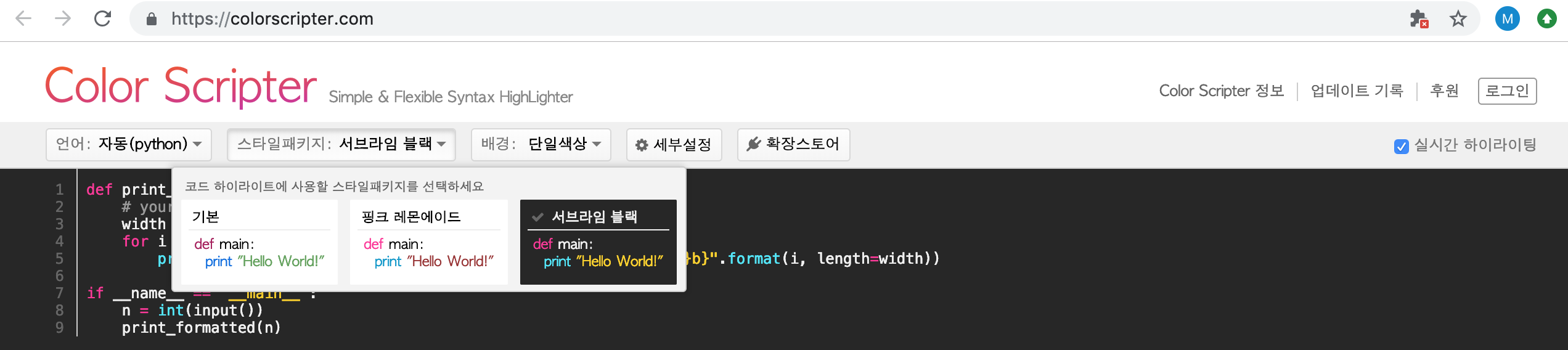
Task: Click code line 8 with int(input())
Action: (x=192, y=311)
